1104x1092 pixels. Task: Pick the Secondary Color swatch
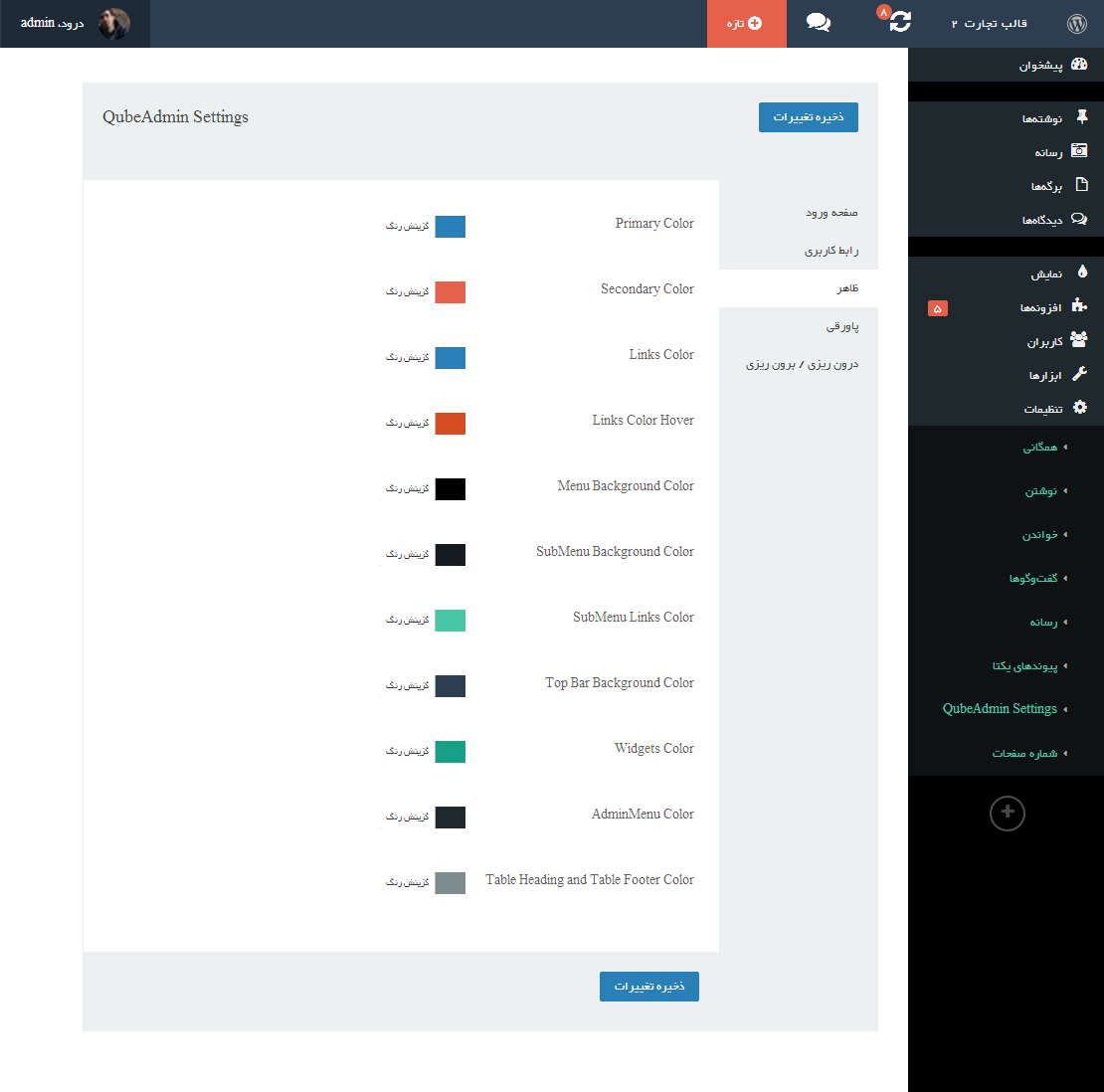pos(450,292)
